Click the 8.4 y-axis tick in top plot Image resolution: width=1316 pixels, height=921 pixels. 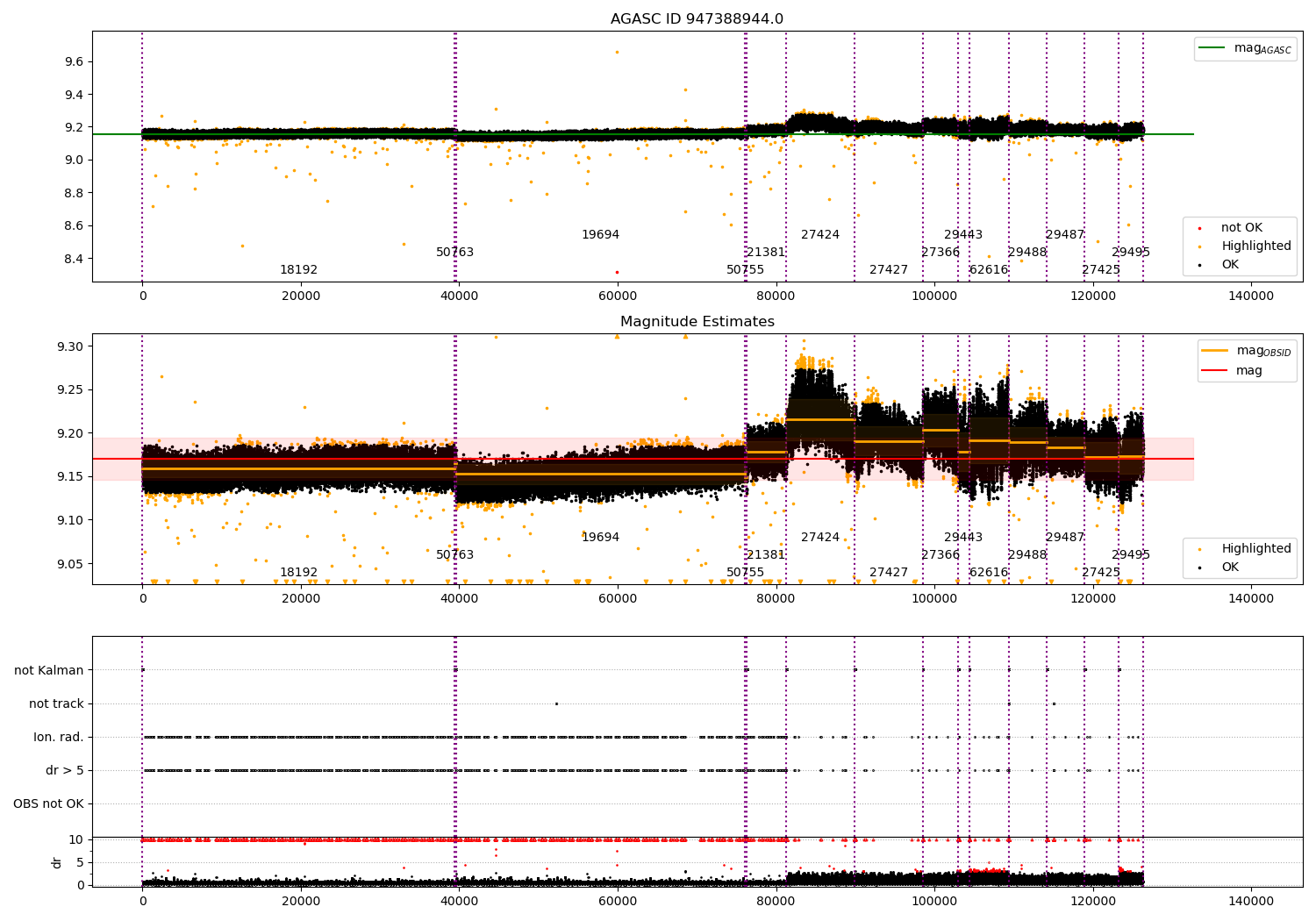click(74, 259)
